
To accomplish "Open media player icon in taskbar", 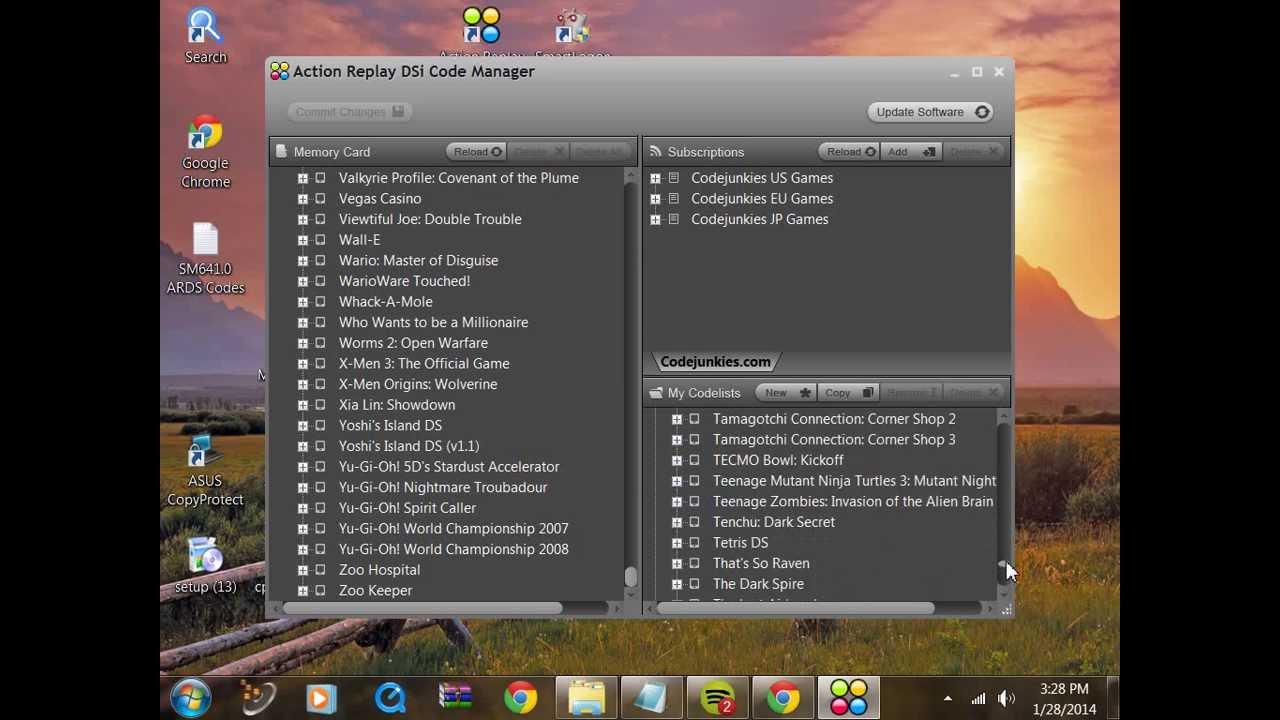I will tap(321, 698).
